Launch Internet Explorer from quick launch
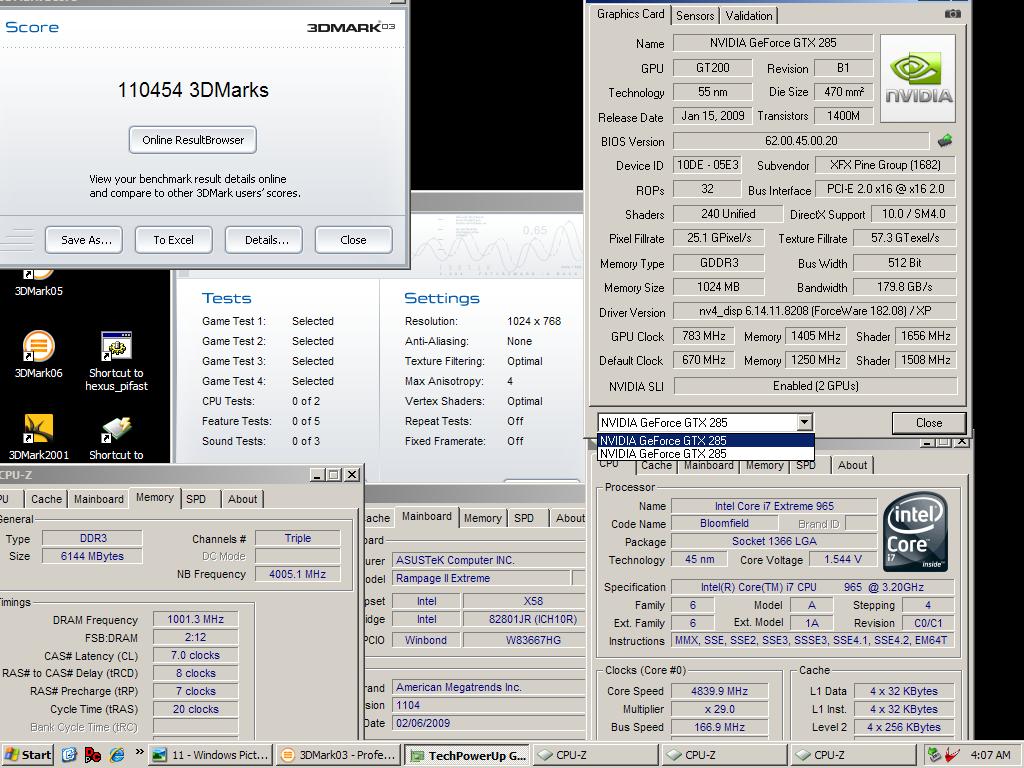Viewport: 1024px width, 768px height. (x=117, y=755)
